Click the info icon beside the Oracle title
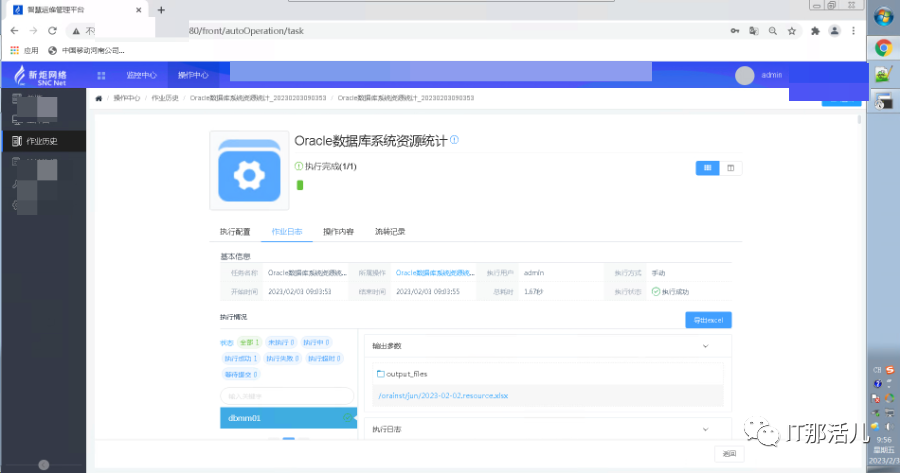The image size is (900, 473). 455,139
